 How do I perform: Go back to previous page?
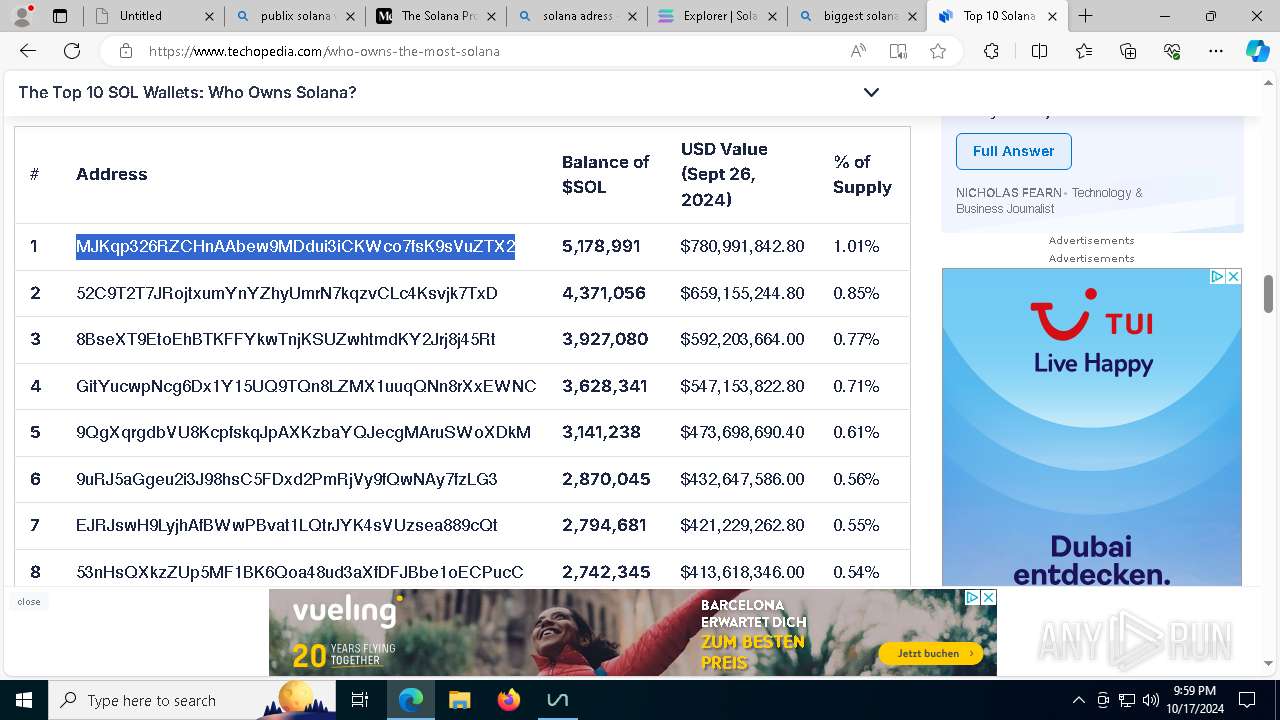click(28, 51)
